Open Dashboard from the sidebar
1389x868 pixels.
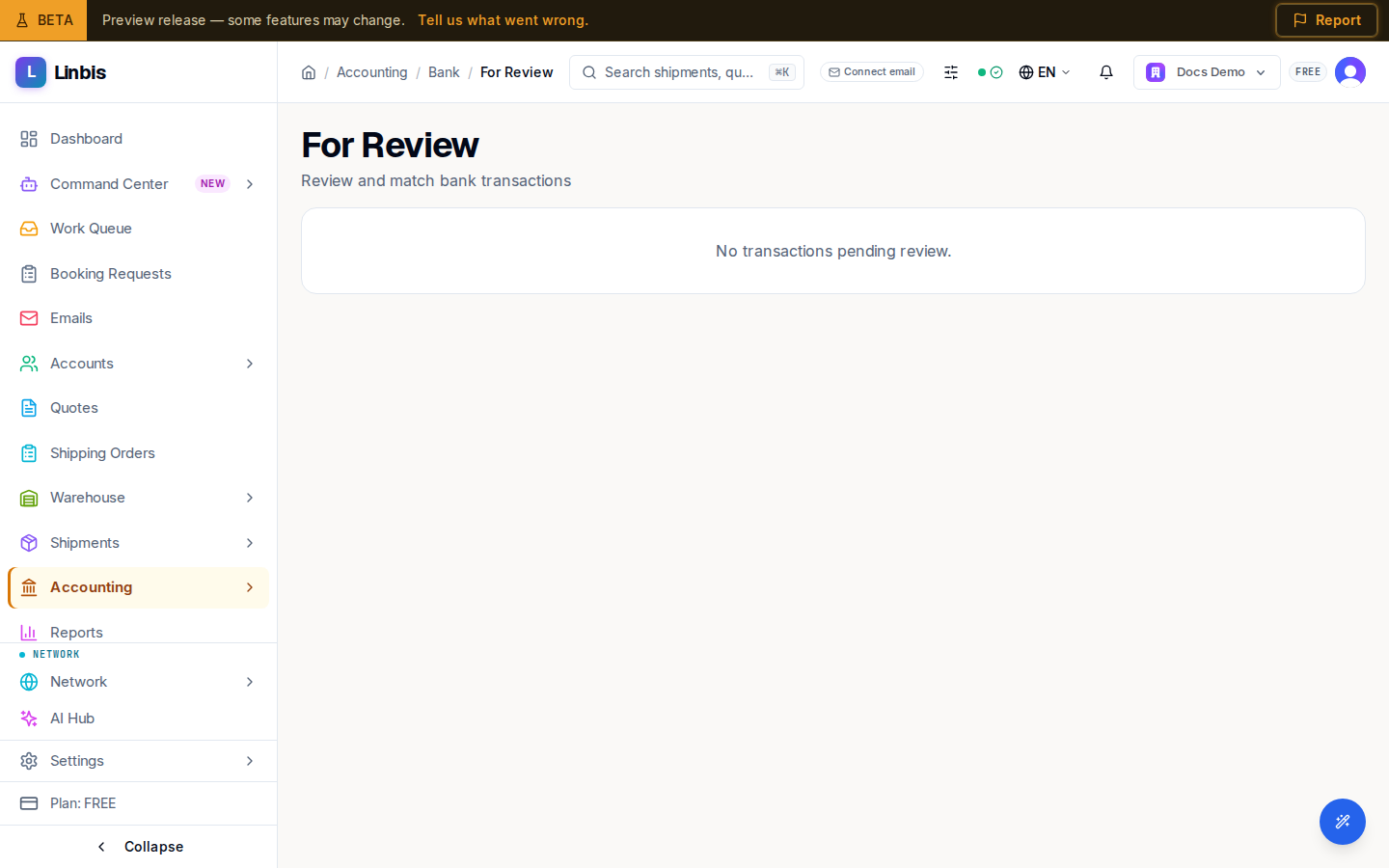pos(138,139)
